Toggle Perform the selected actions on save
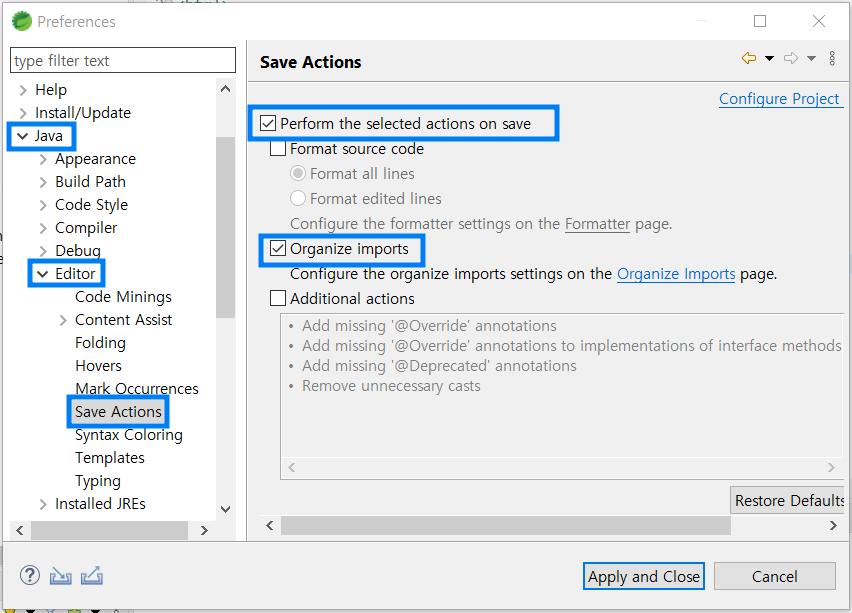The height and width of the screenshot is (613, 852). [268, 123]
